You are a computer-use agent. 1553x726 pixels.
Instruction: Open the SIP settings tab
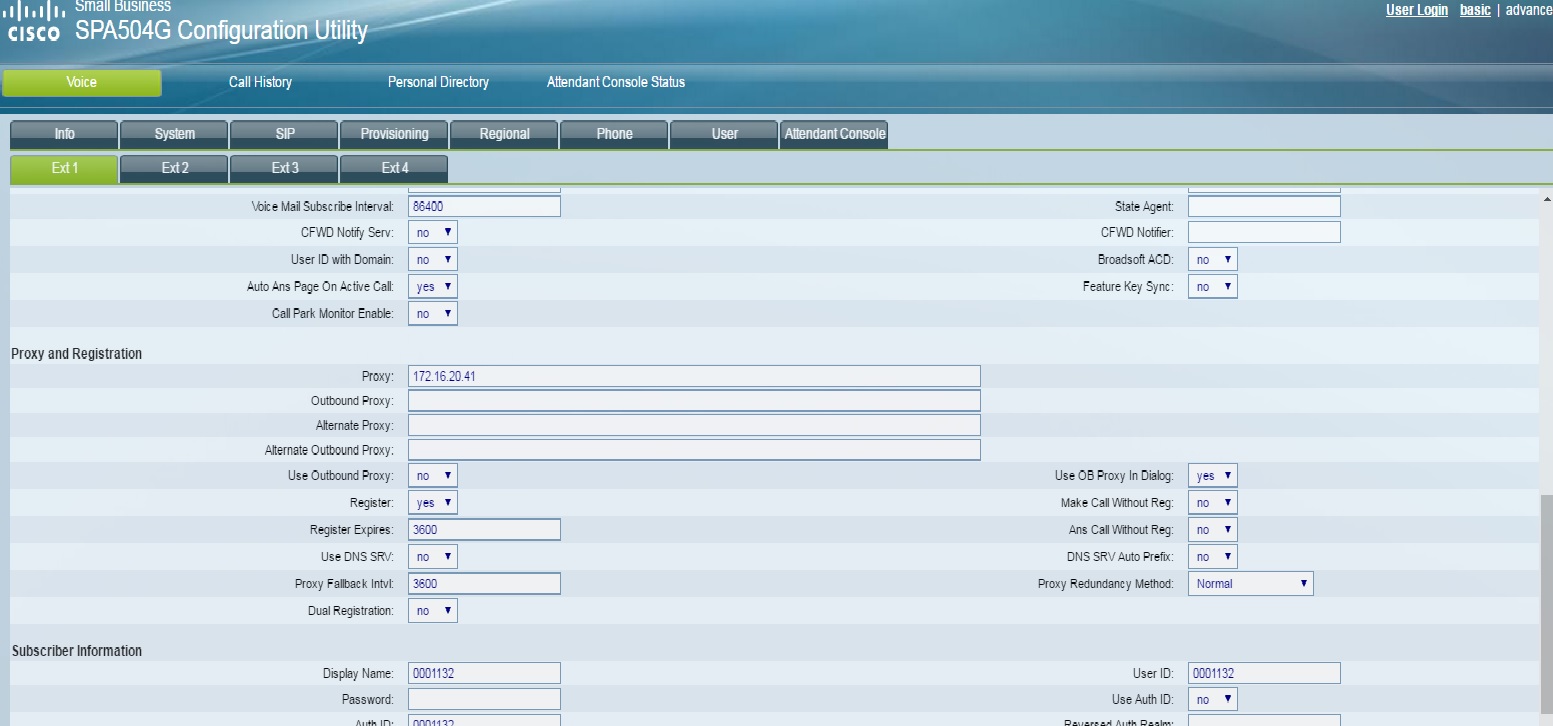pyautogui.click(x=285, y=134)
